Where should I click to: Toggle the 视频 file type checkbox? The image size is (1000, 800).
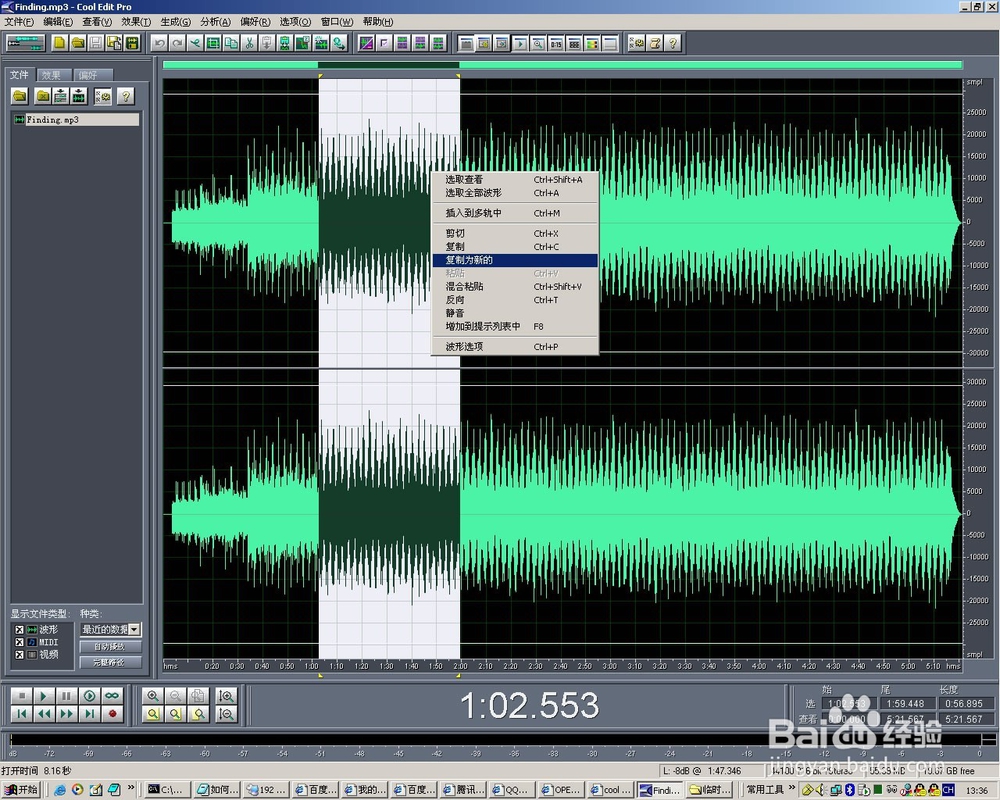click(x=19, y=655)
